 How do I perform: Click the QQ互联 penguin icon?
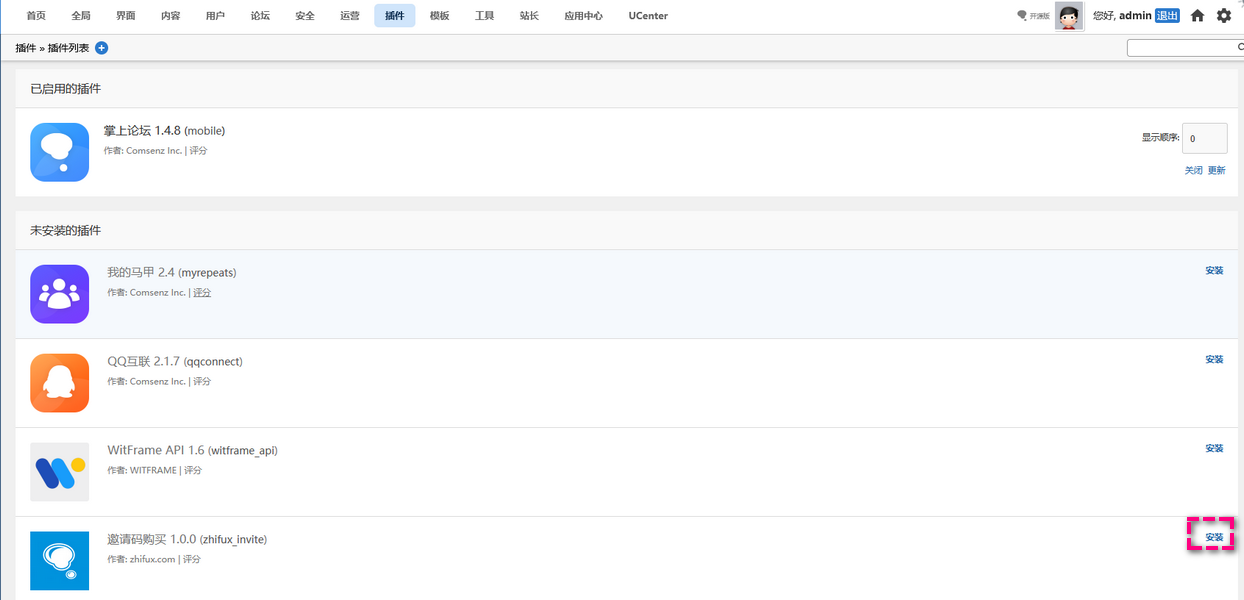coord(59,383)
